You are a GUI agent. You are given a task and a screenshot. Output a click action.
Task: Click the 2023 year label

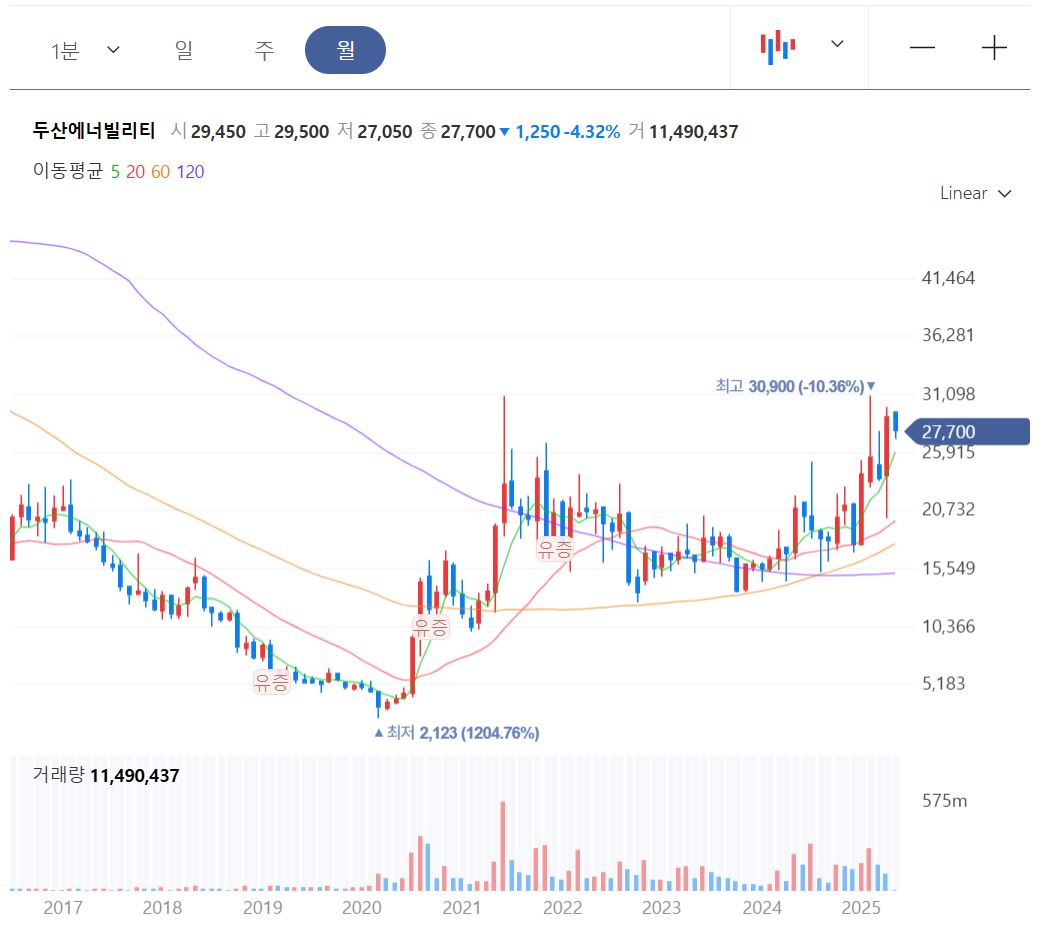point(662,908)
